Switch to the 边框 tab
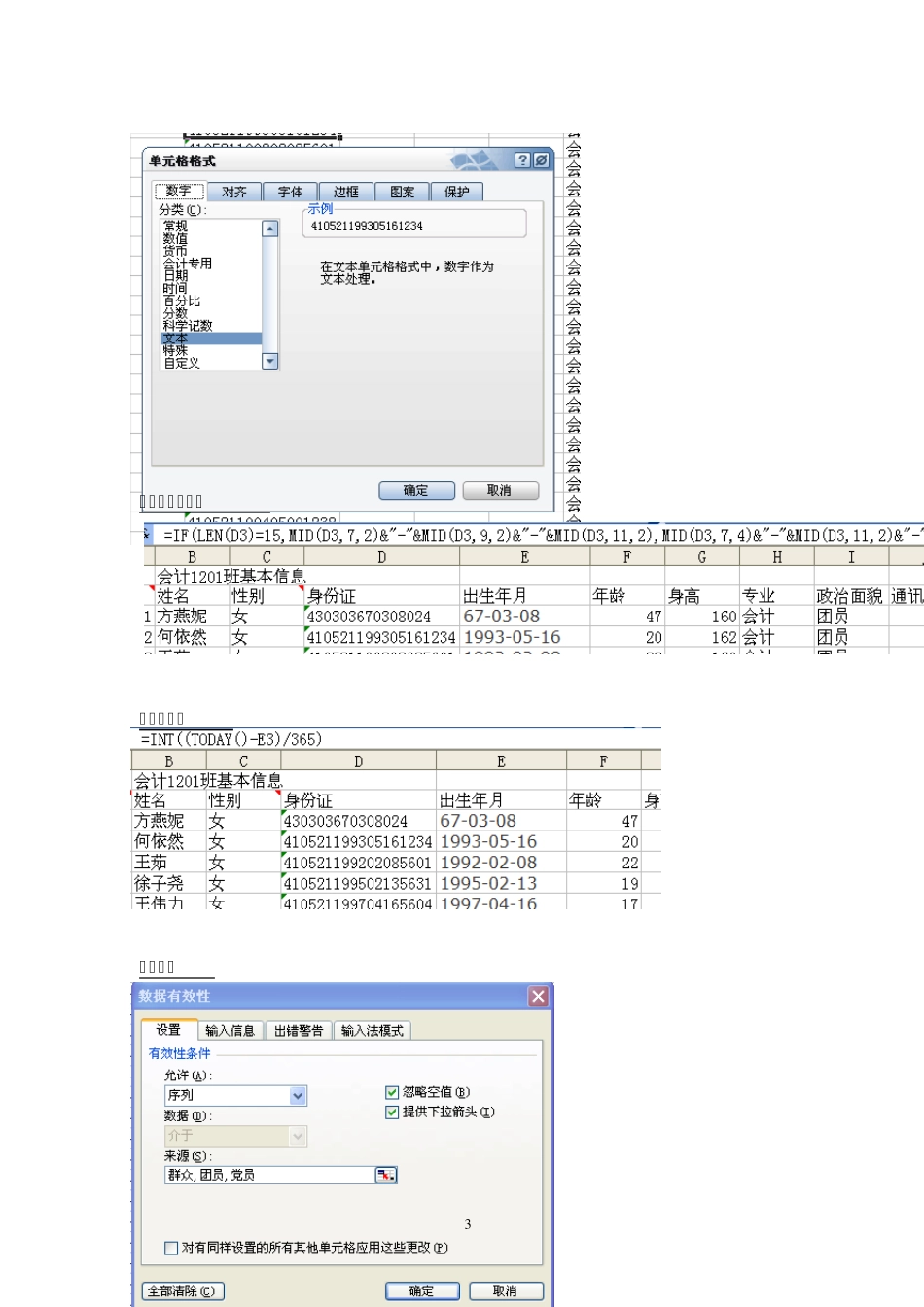This screenshot has height=1307, width=924. pyautogui.click(x=346, y=192)
